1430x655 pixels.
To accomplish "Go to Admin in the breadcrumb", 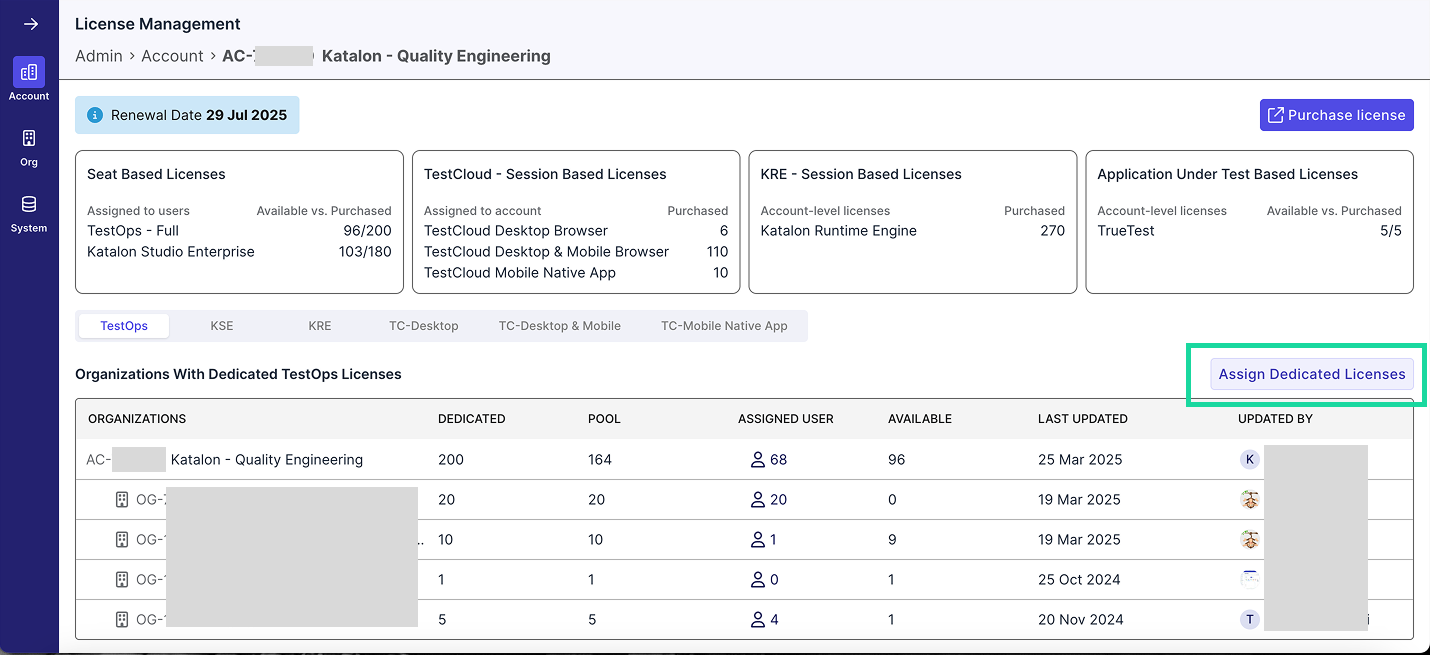I will coord(99,56).
